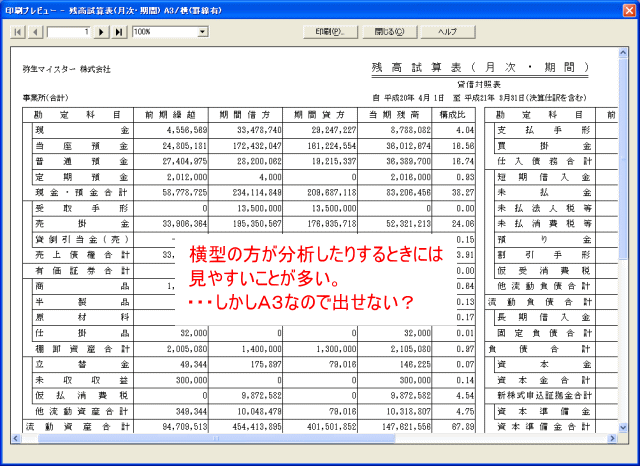The width and height of the screenshot is (640, 466).
Task: Click the 閉じる(C) close button
Action: point(389,32)
